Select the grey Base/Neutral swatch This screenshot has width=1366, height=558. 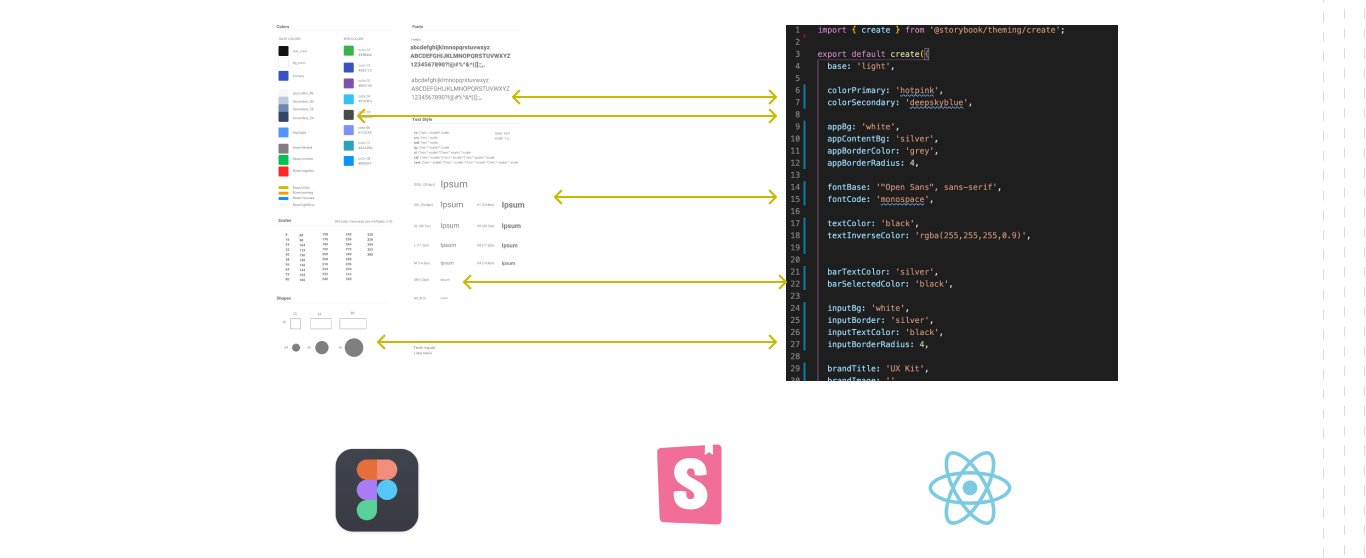tap(283, 148)
